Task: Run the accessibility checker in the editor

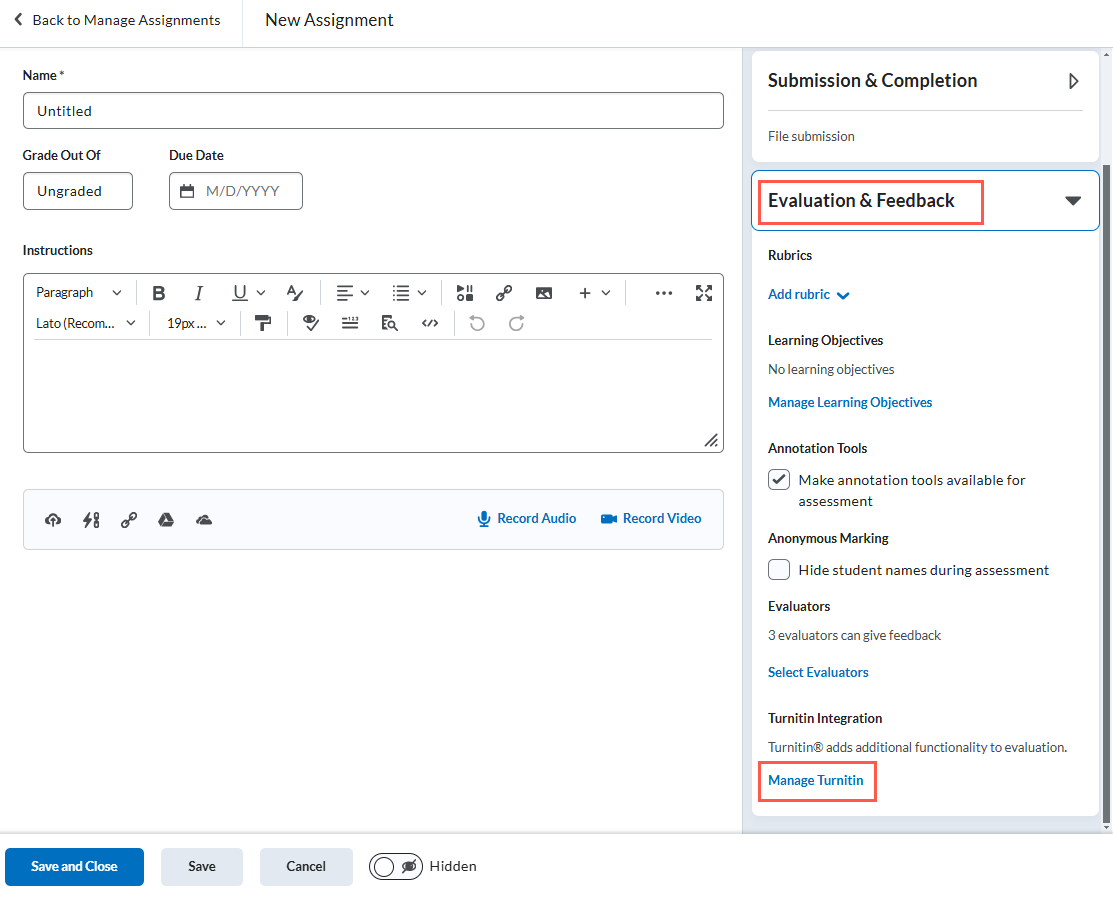Action: (311, 322)
